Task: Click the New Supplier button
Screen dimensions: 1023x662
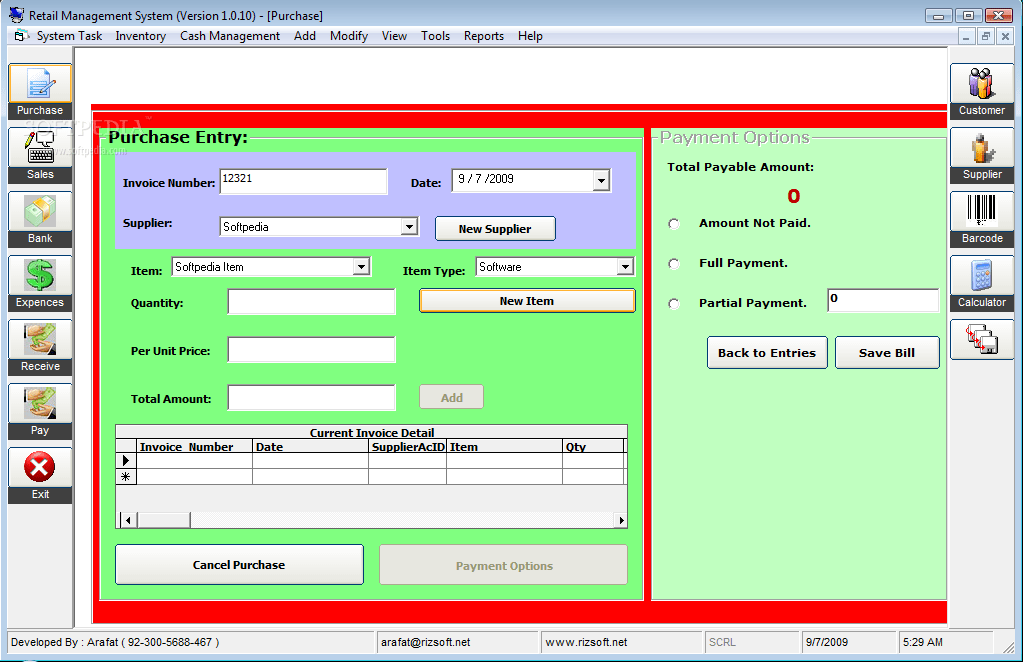Action: click(495, 228)
